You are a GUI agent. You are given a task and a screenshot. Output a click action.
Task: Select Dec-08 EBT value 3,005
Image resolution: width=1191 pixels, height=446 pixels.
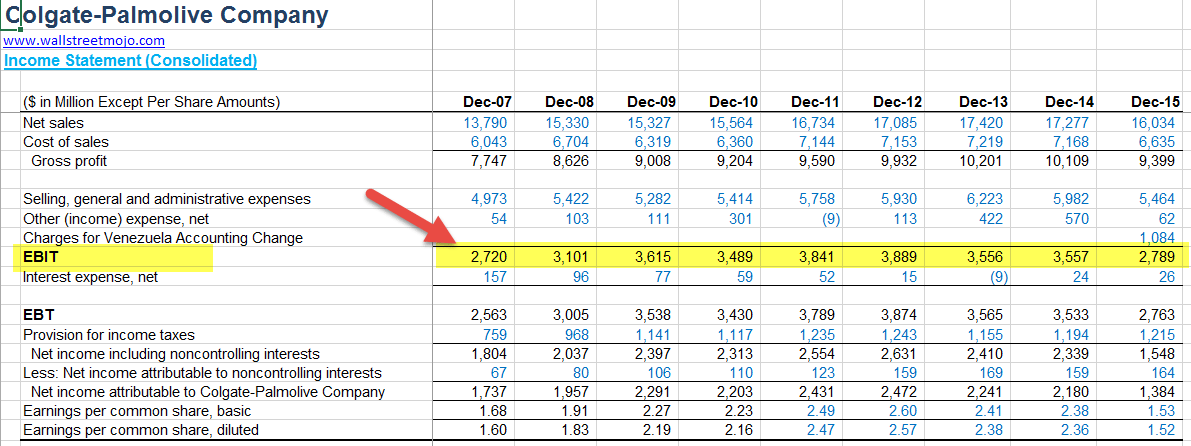(x=570, y=315)
